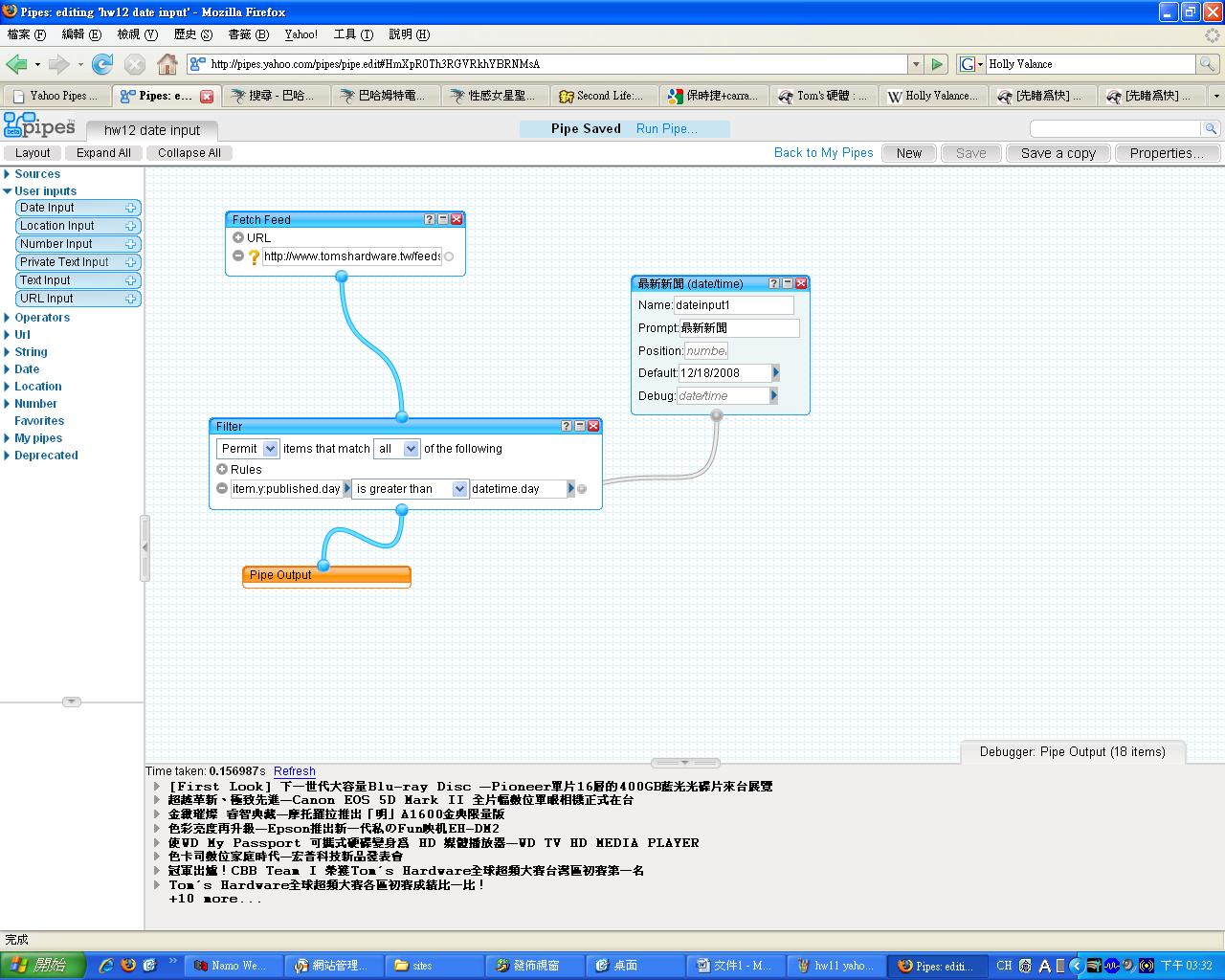Remove the item.y:published.day rule
This screenshot has height=980, width=1225.
point(222,488)
